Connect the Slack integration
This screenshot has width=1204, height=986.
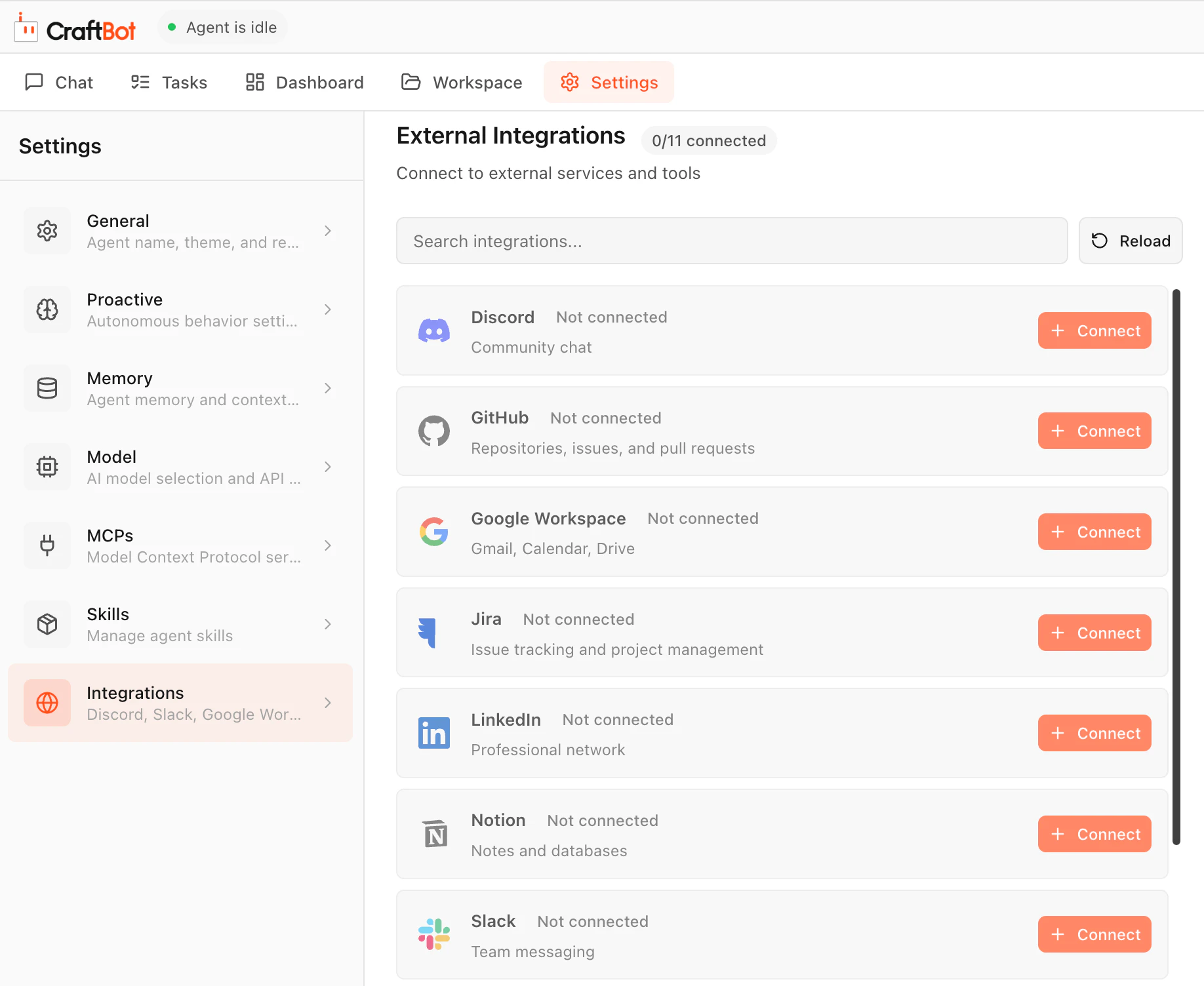click(x=1094, y=934)
